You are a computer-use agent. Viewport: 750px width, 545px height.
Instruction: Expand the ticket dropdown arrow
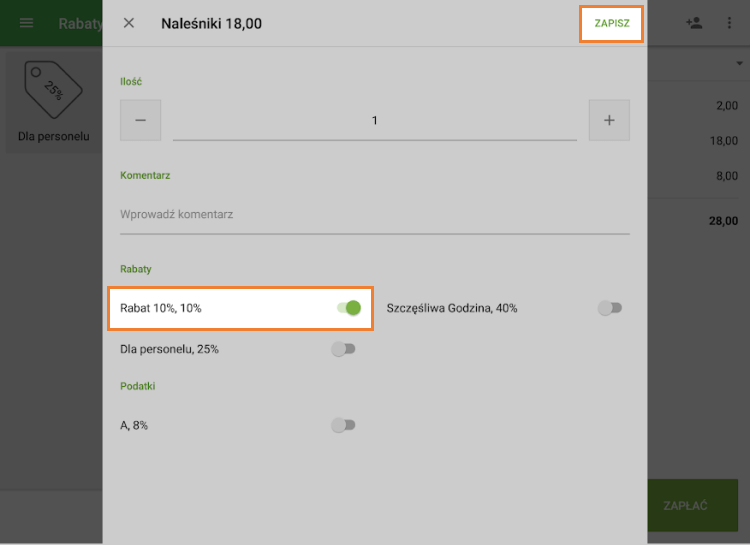[x=738, y=64]
